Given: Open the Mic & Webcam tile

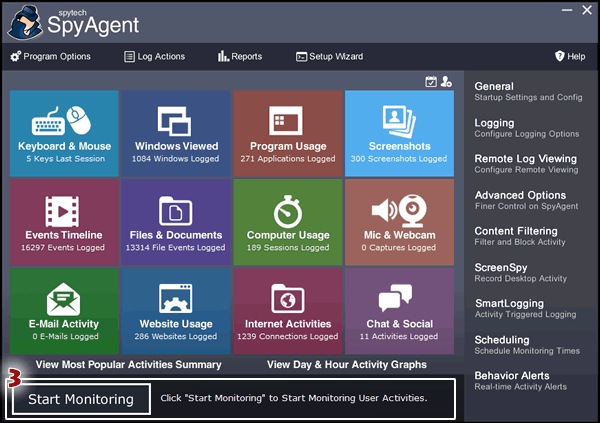Looking at the screenshot, I should pyautogui.click(x=399, y=221).
